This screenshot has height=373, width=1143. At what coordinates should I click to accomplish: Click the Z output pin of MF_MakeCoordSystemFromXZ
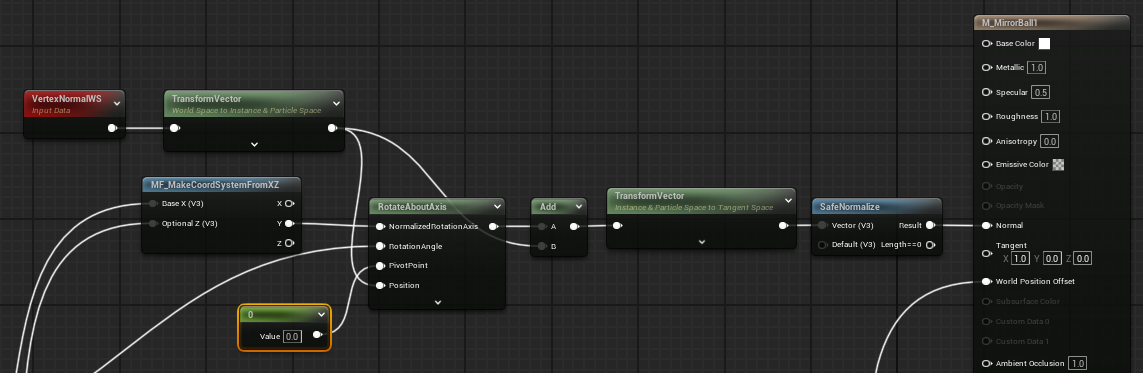(289, 243)
